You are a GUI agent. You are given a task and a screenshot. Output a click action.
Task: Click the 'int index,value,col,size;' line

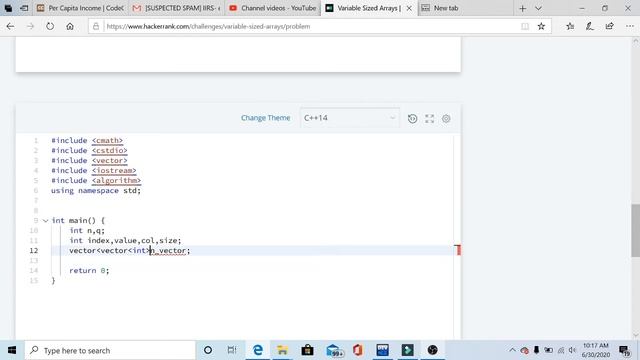[x=125, y=240]
